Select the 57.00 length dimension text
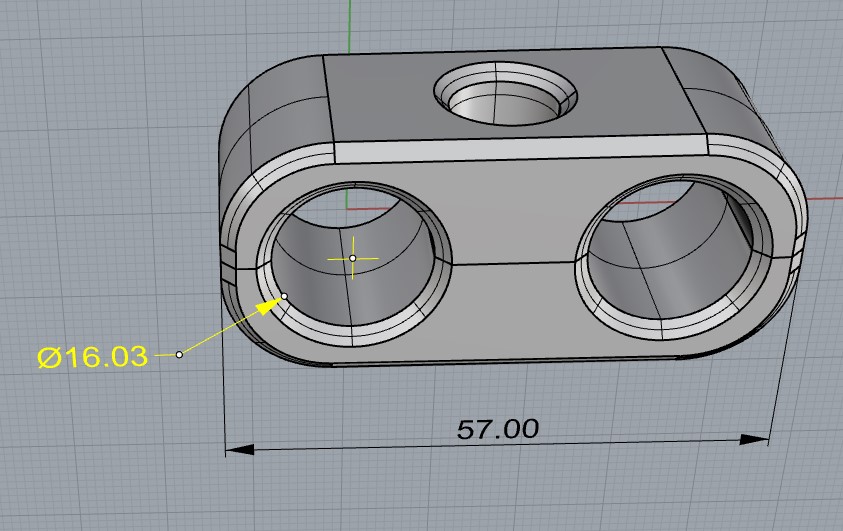The width and height of the screenshot is (843, 531). click(x=497, y=429)
